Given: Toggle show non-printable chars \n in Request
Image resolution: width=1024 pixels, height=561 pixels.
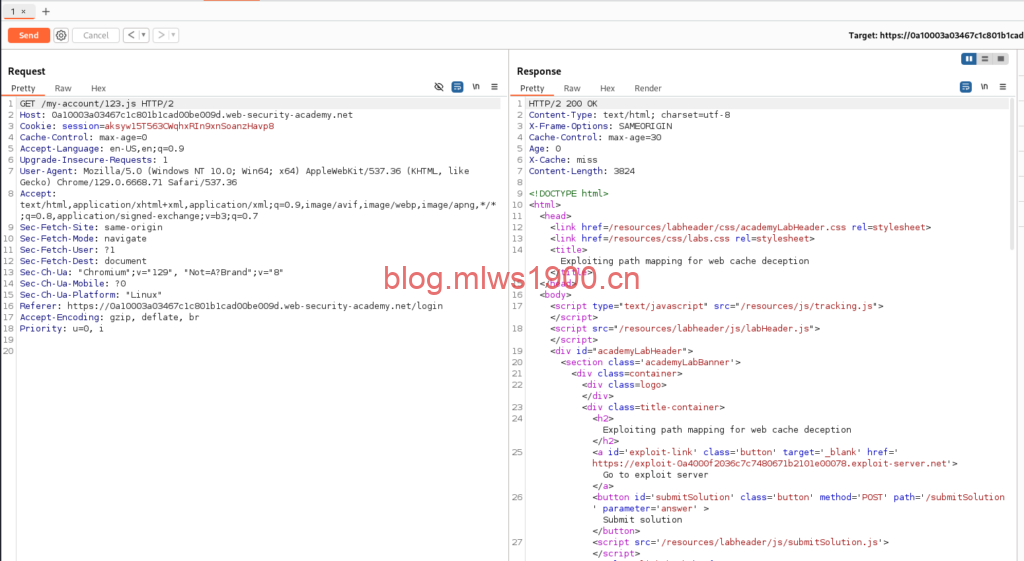Looking at the screenshot, I should [x=476, y=87].
